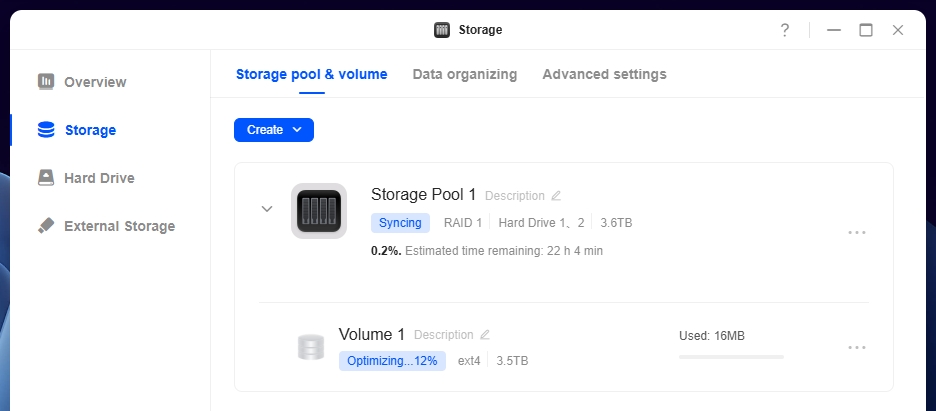Open External Storage in the sidebar
This screenshot has height=411, width=936.
tap(119, 226)
